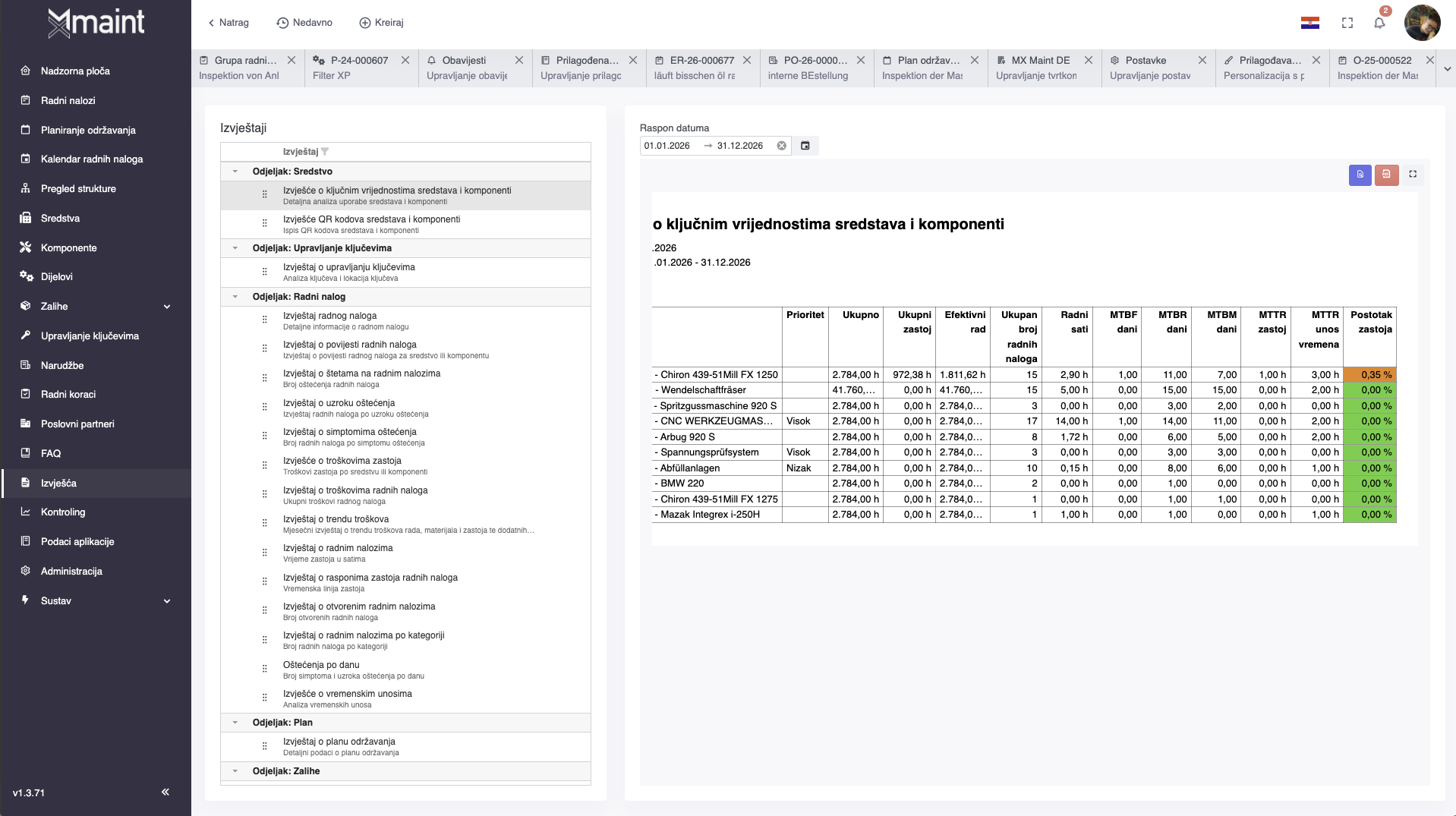1456x816 pixels.
Task: Collapse the Odjeljak: Radni nalog group
Action: click(235, 297)
